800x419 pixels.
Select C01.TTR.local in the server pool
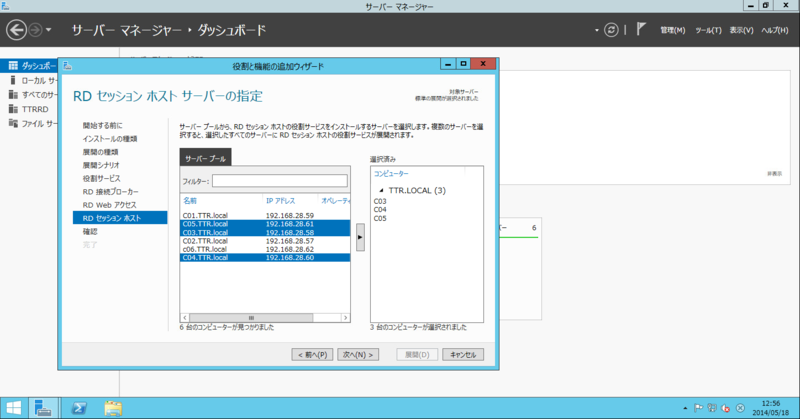point(265,215)
